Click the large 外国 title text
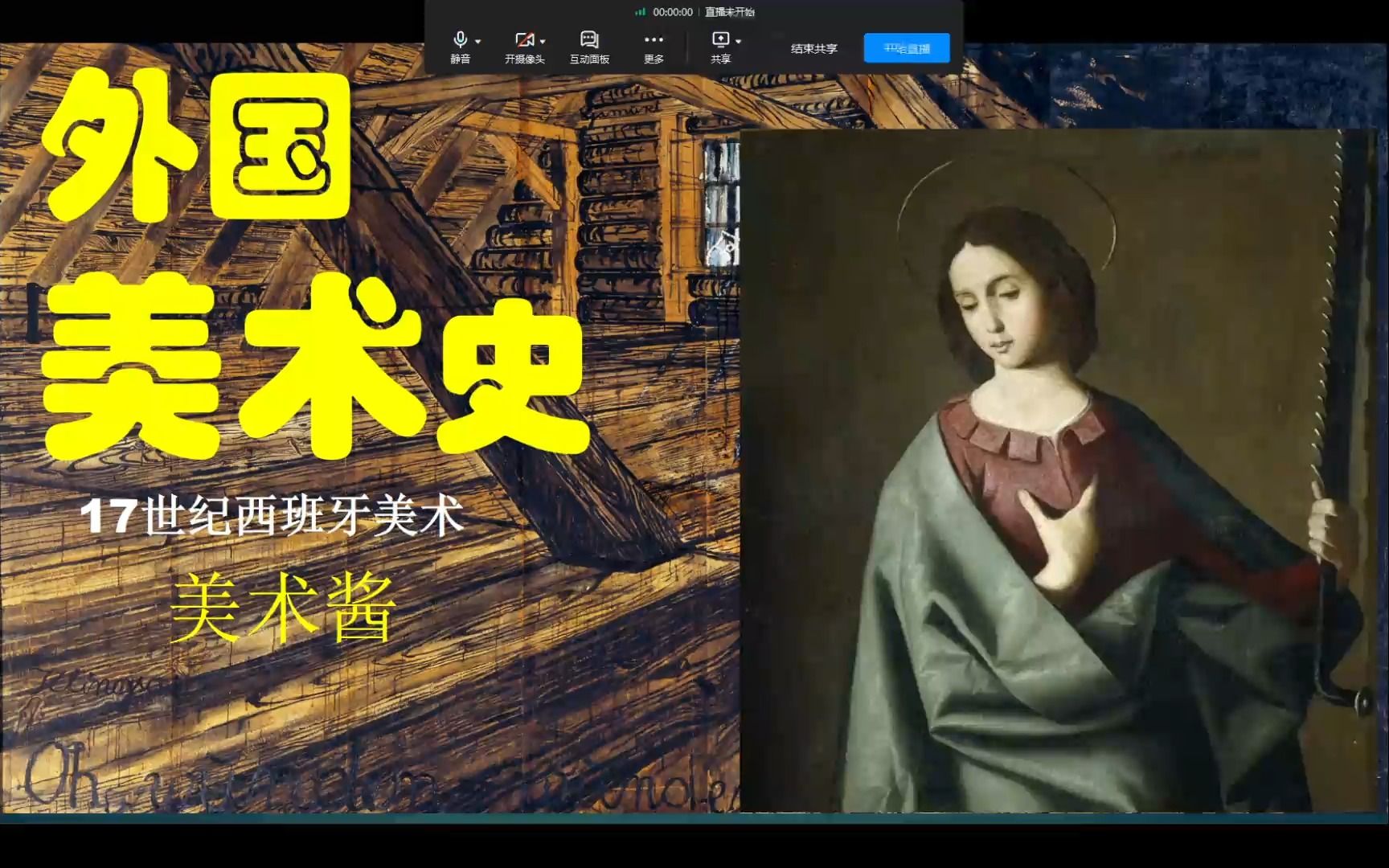This screenshot has height=868, width=1389. pyautogui.click(x=198, y=146)
